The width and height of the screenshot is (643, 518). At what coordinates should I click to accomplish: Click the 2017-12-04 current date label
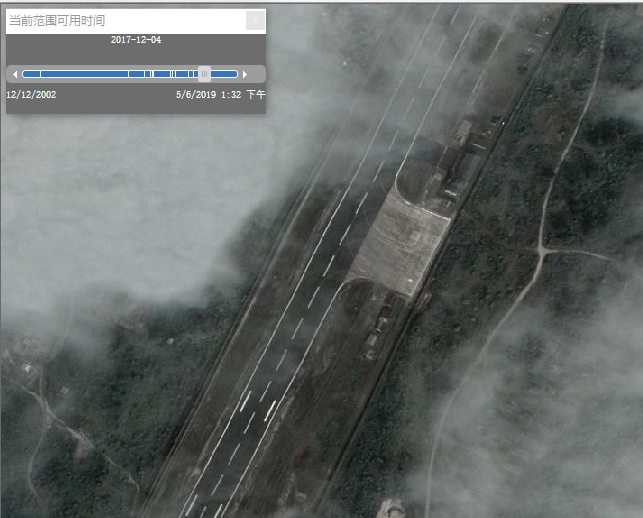click(136, 40)
